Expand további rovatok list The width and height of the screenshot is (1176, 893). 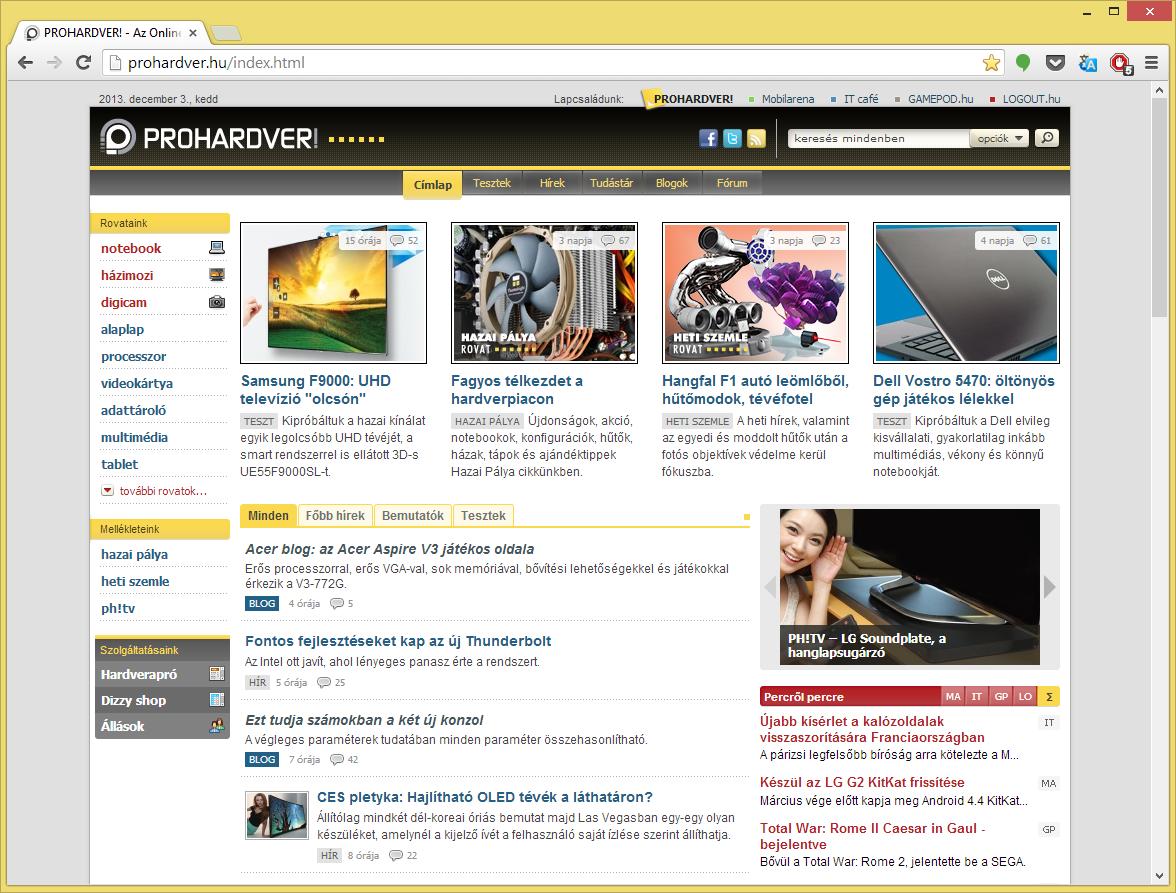pyautogui.click(x=154, y=491)
